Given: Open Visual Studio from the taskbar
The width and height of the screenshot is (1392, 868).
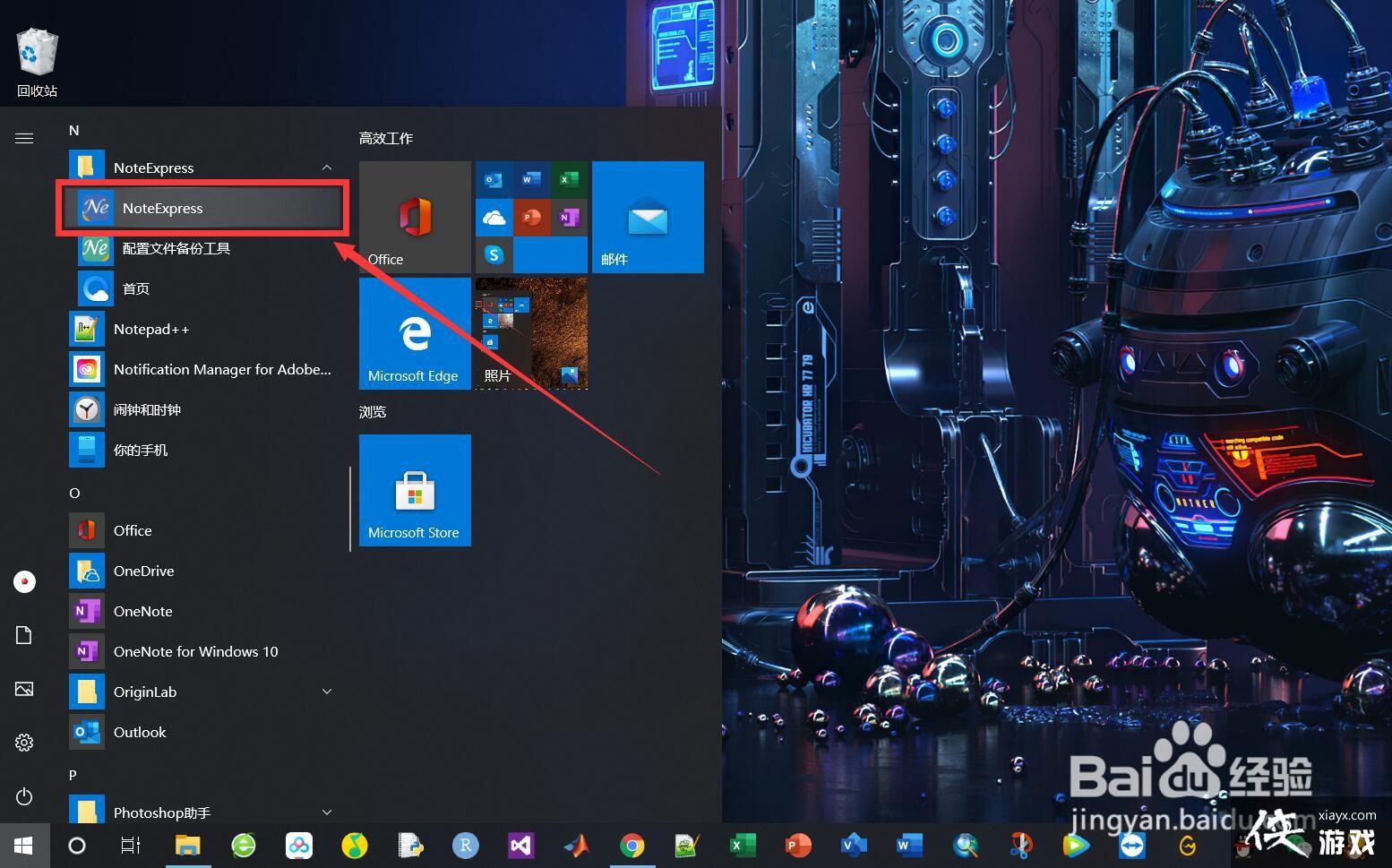Looking at the screenshot, I should pyautogui.click(x=520, y=846).
